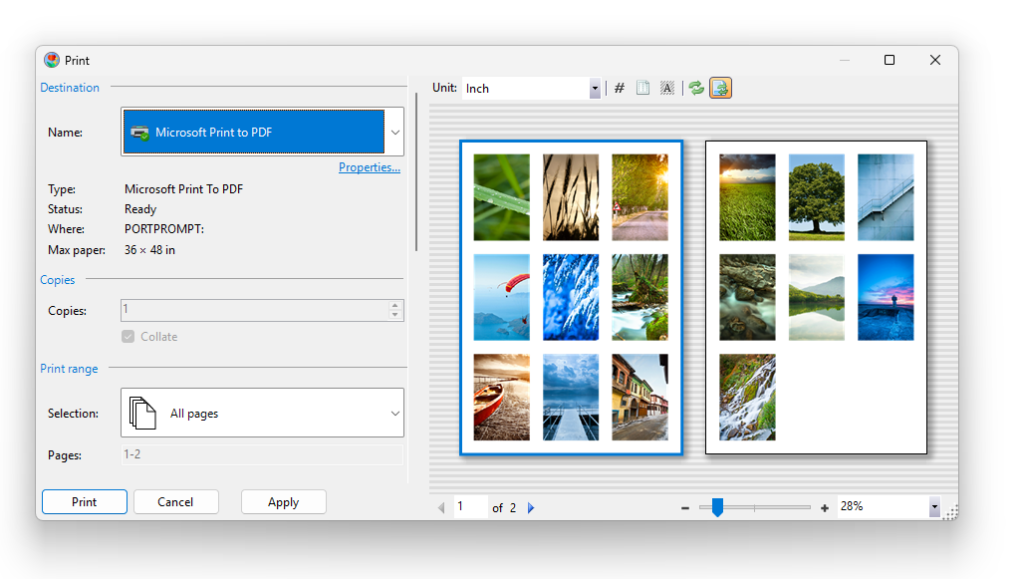Click the Properties link
The width and height of the screenshot is (1024, 579).
point(369,167)
